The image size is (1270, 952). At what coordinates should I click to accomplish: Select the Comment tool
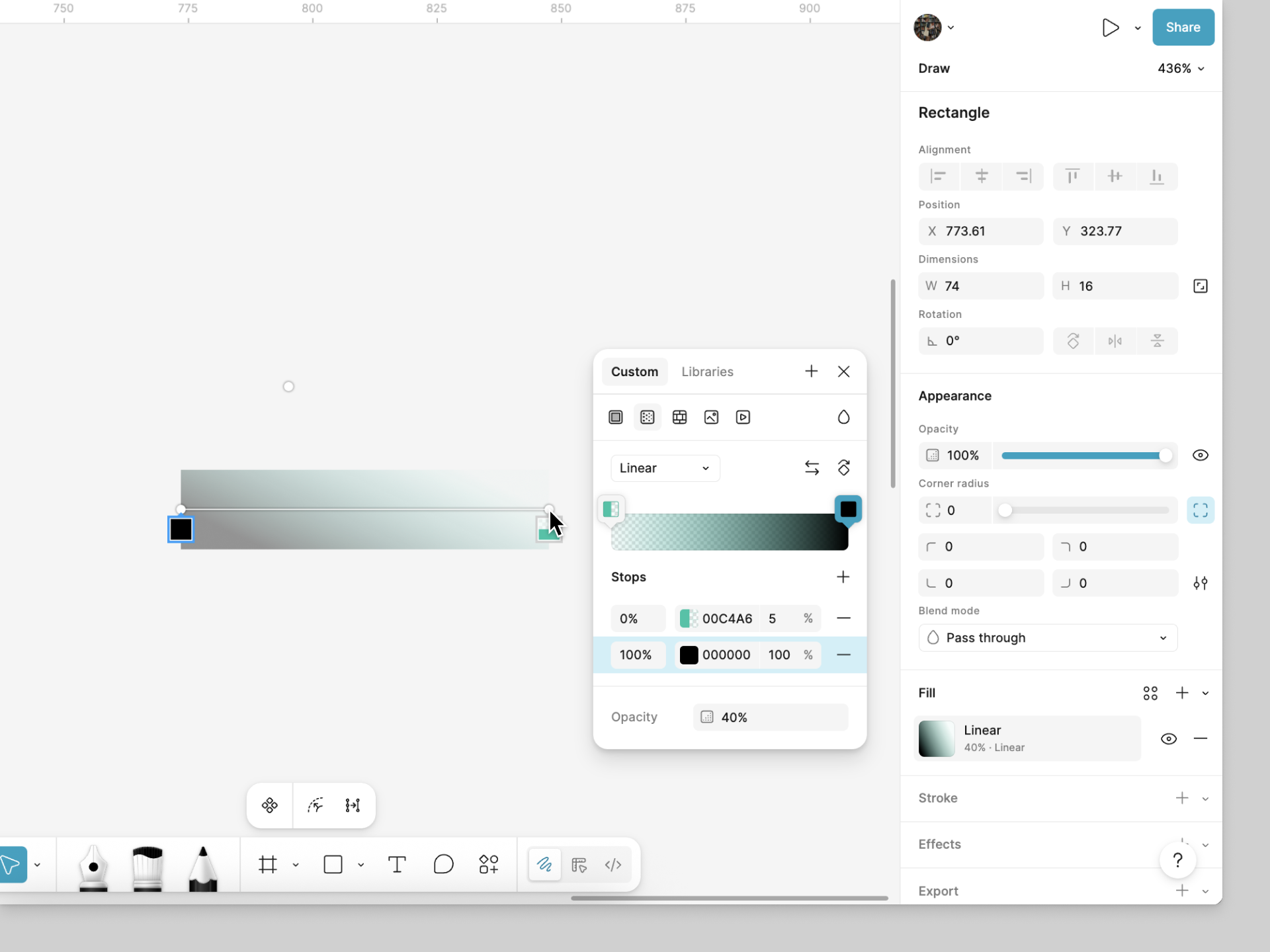click(443, 865)
